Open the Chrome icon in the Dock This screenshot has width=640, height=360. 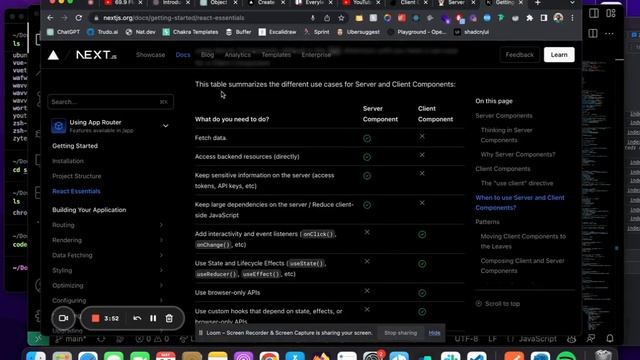tap(269, 356)
